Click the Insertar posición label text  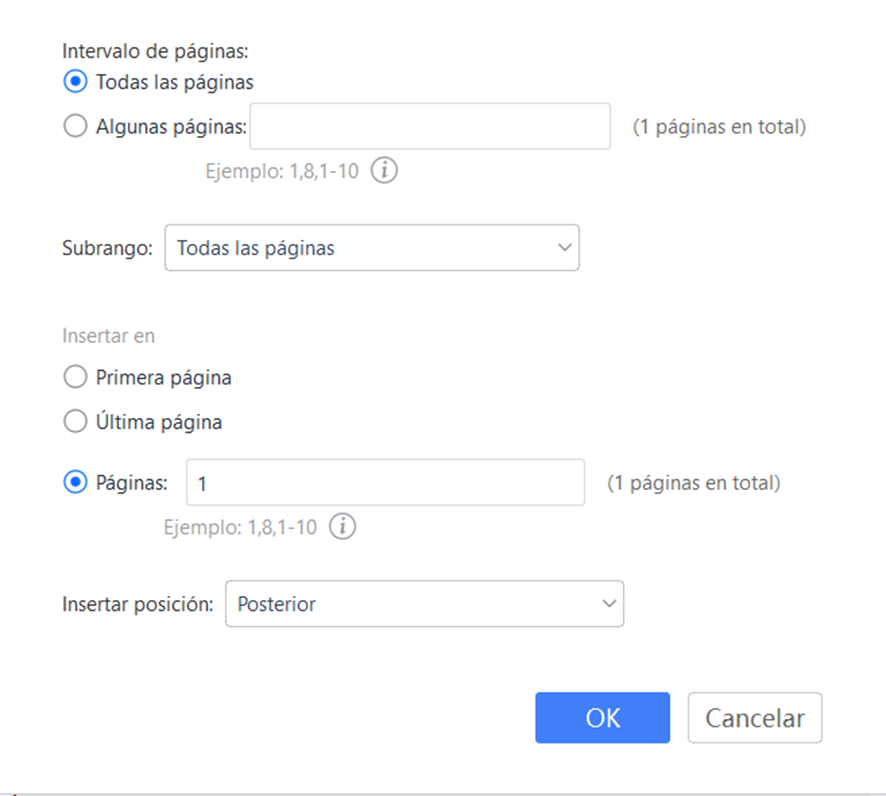[138, 604]
